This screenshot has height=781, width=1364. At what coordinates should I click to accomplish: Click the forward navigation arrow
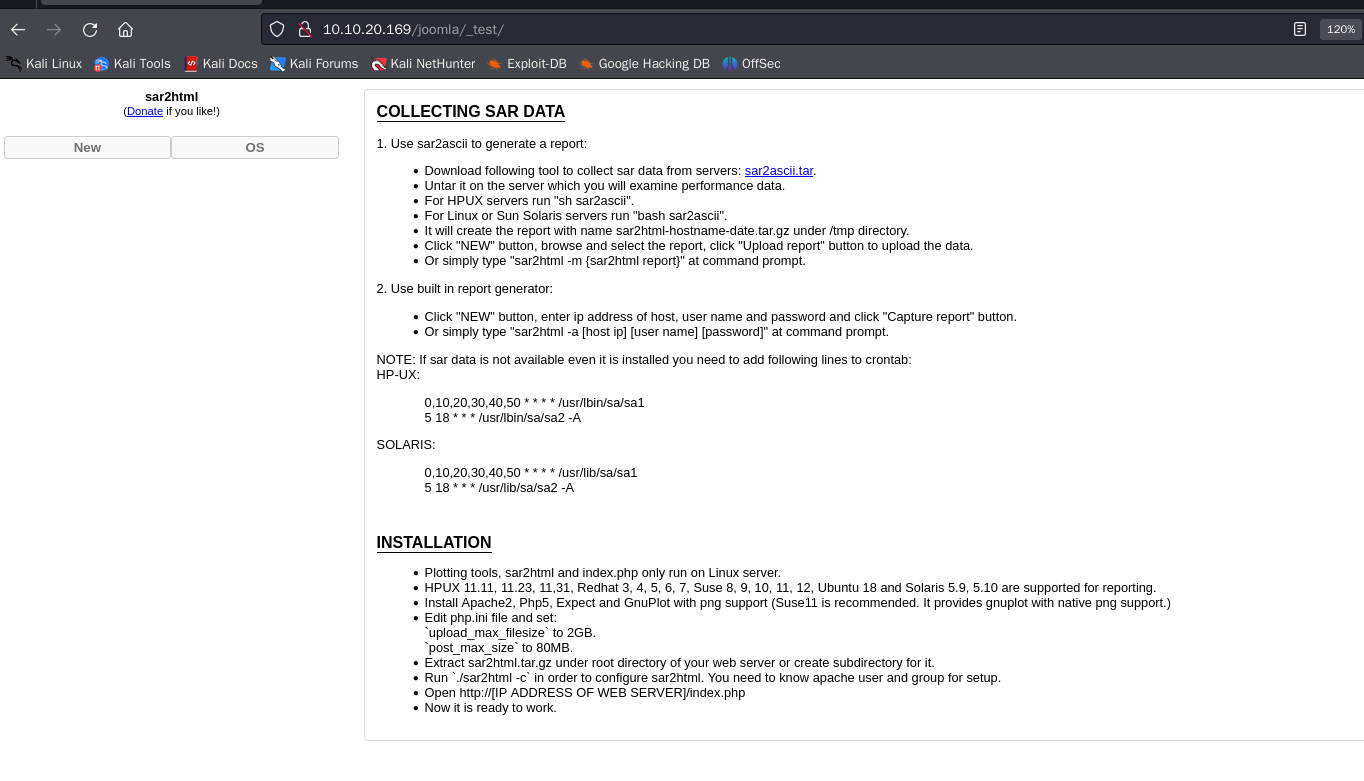[54, 29]
